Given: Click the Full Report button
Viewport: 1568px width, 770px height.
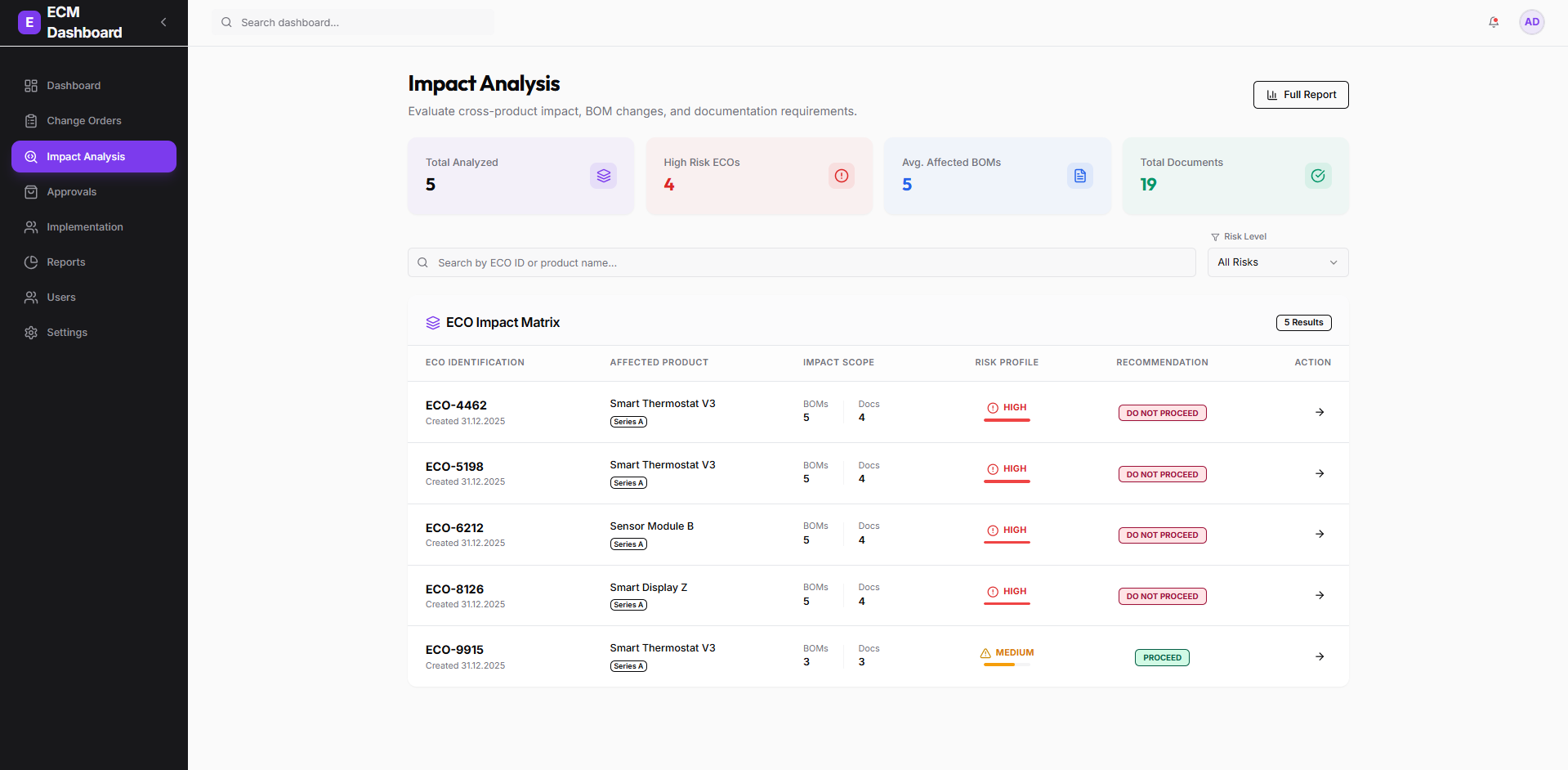Looking at the screenshot, I should coord(1300,94).
